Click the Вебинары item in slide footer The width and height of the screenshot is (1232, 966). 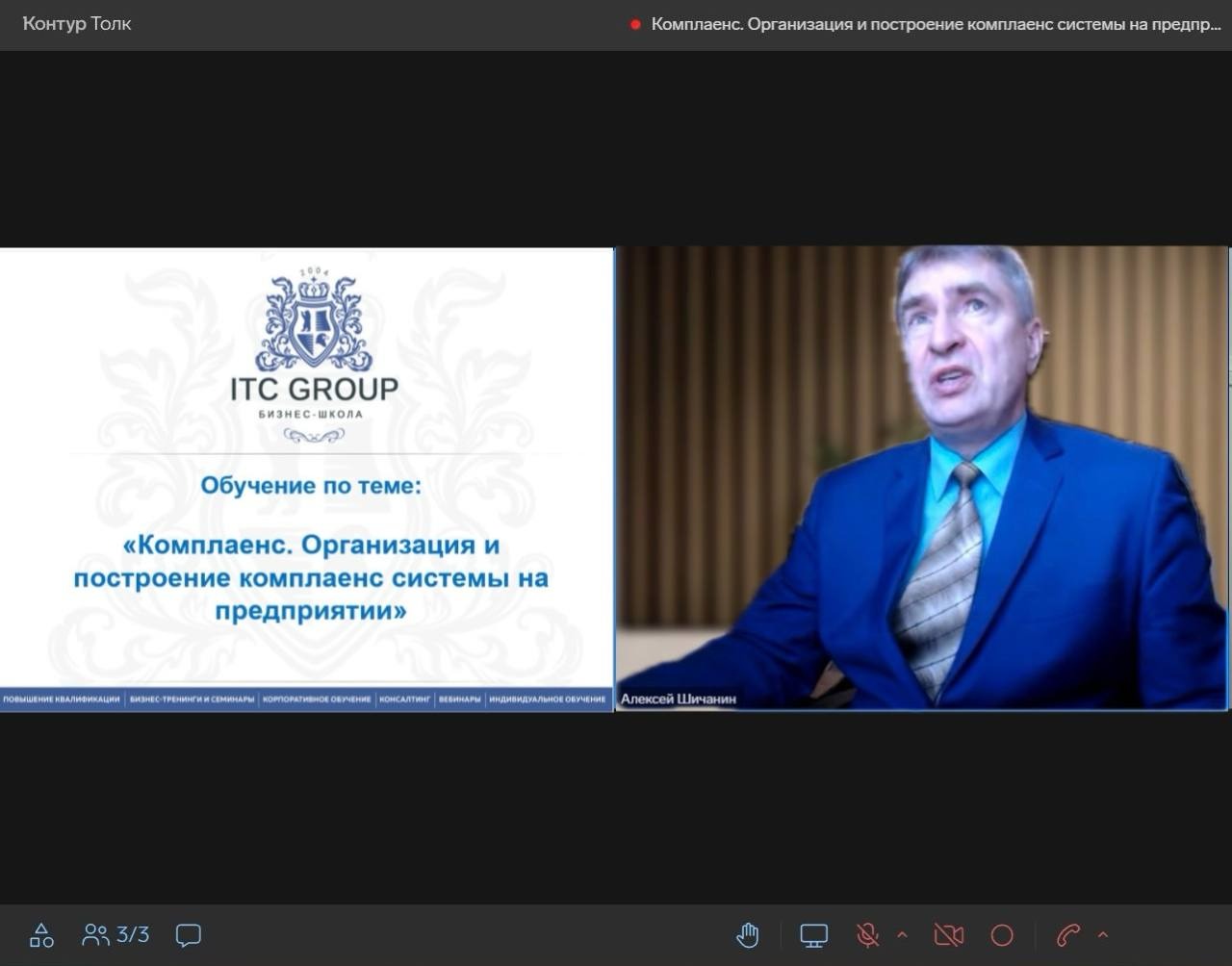(x=459, y=699)
